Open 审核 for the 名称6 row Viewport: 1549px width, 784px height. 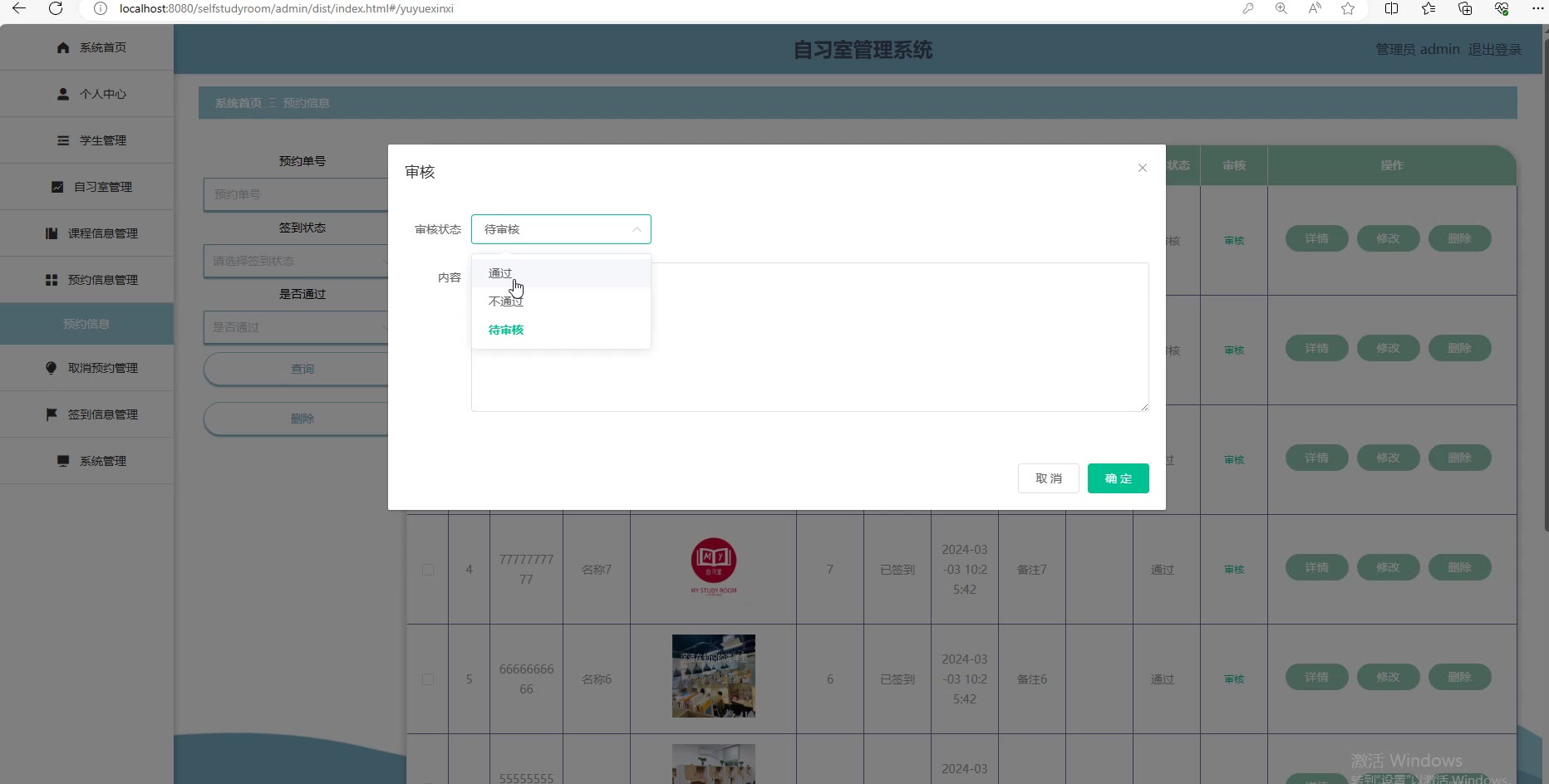(1234, 679)
